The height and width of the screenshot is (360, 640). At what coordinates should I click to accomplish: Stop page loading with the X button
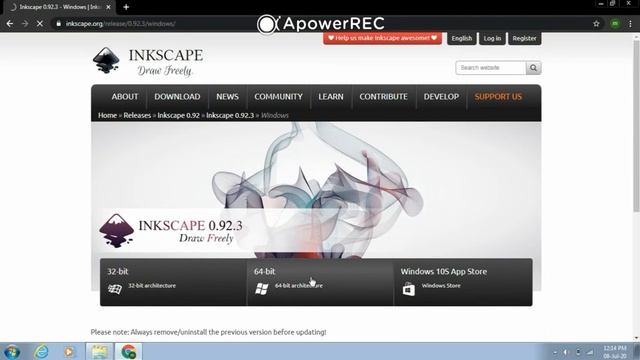click(x=40, y=24)
